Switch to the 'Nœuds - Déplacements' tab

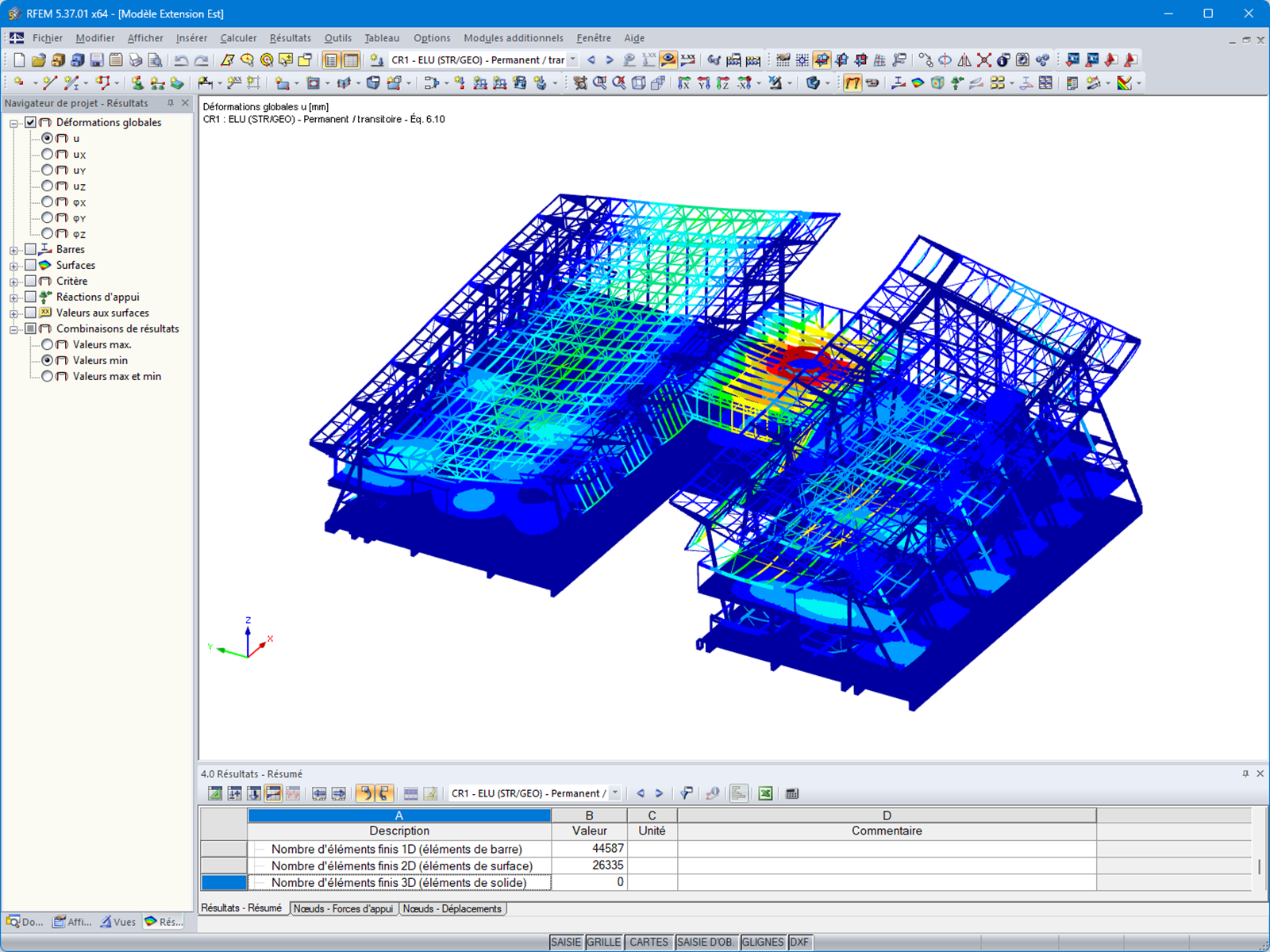coord(452,909)
